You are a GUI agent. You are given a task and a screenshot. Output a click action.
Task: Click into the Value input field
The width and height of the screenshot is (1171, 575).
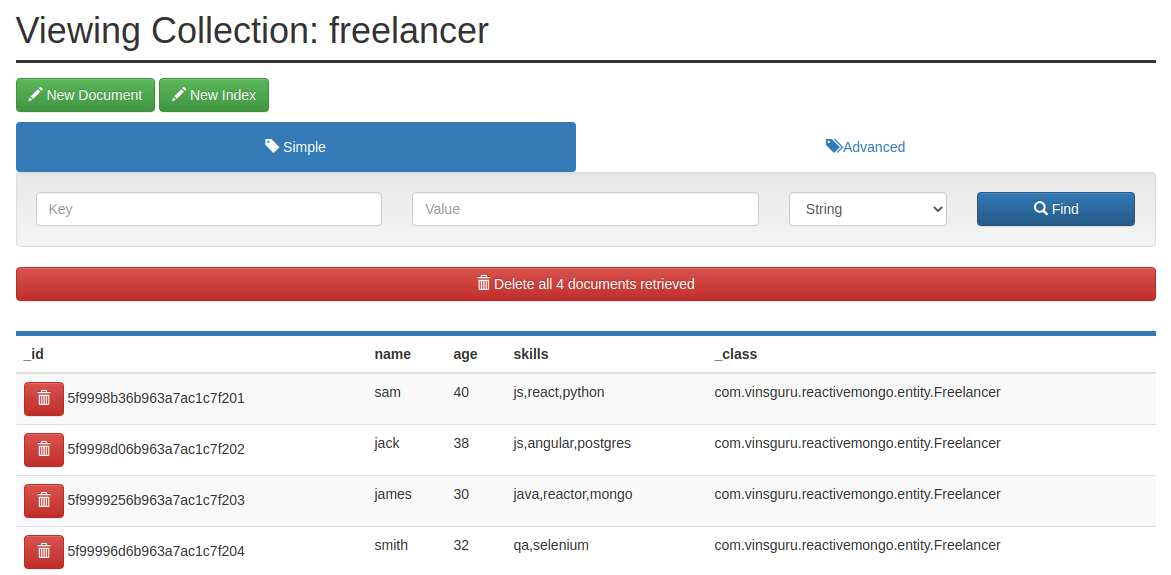point(585,209)
